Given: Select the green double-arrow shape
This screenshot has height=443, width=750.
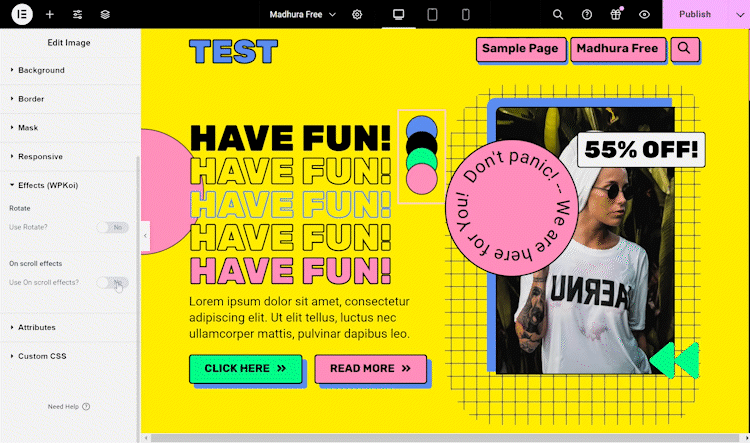Looking at the screenshot, I should click(x=675, y=360).
